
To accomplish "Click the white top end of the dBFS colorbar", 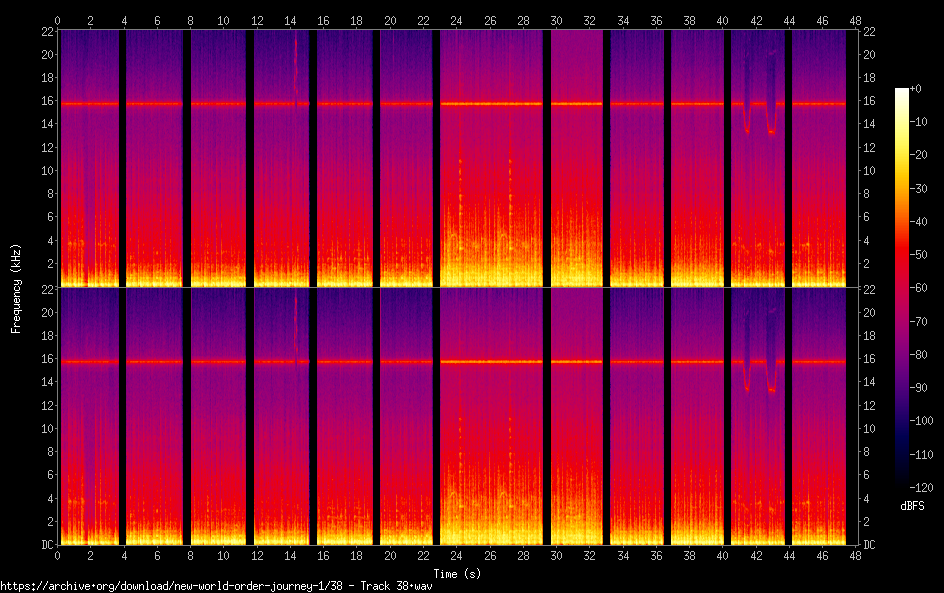I will tap(901, 93).
